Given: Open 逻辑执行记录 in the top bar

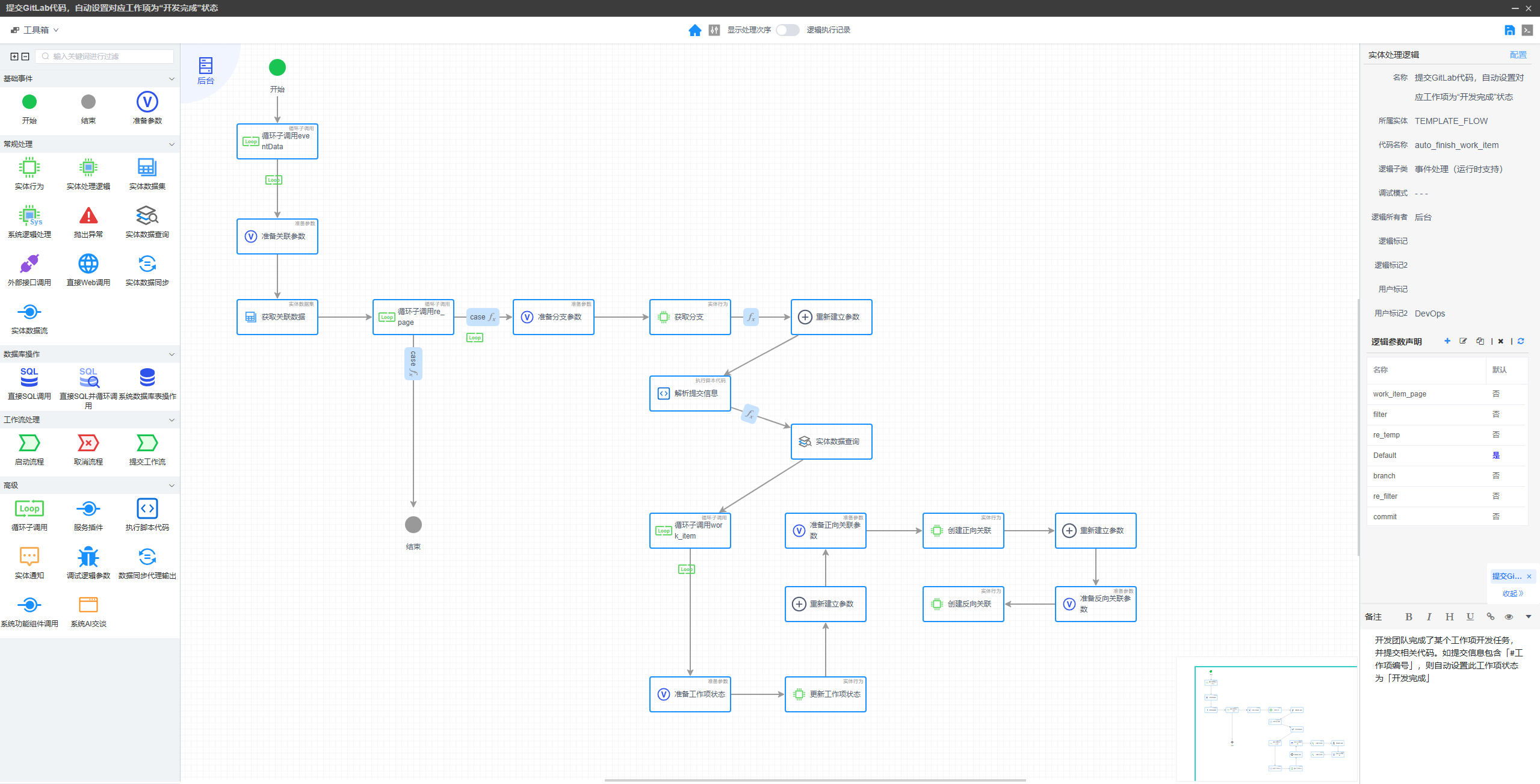Looking at the screenshot, I should 828,30.
